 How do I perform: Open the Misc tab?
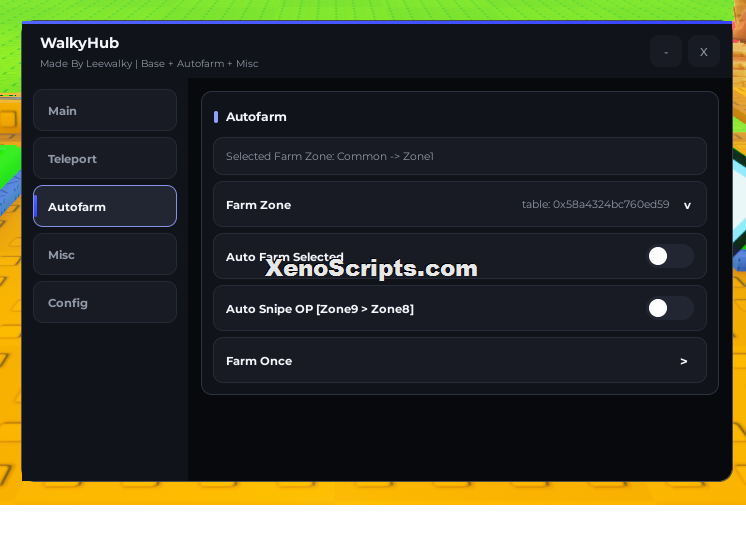tap(105, 254)
